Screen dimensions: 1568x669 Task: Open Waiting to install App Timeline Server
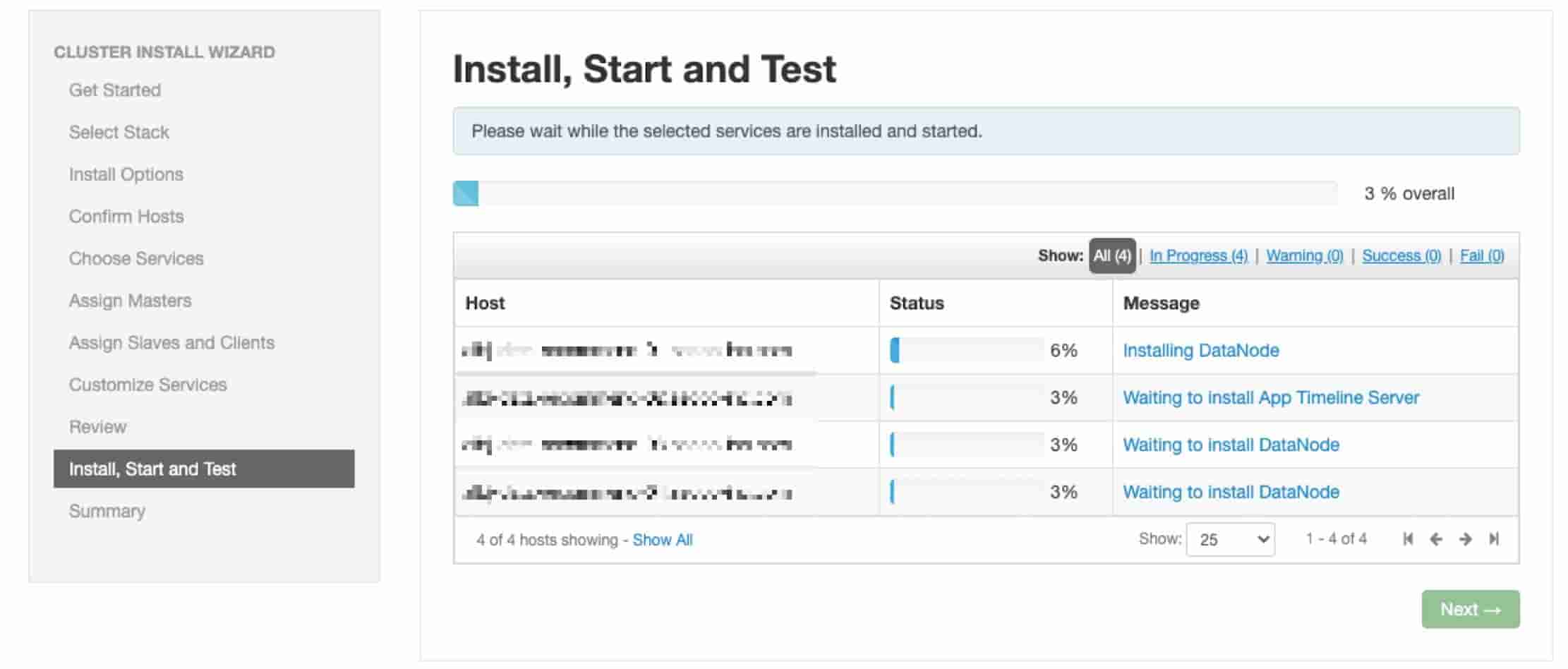pos(1271,397)
